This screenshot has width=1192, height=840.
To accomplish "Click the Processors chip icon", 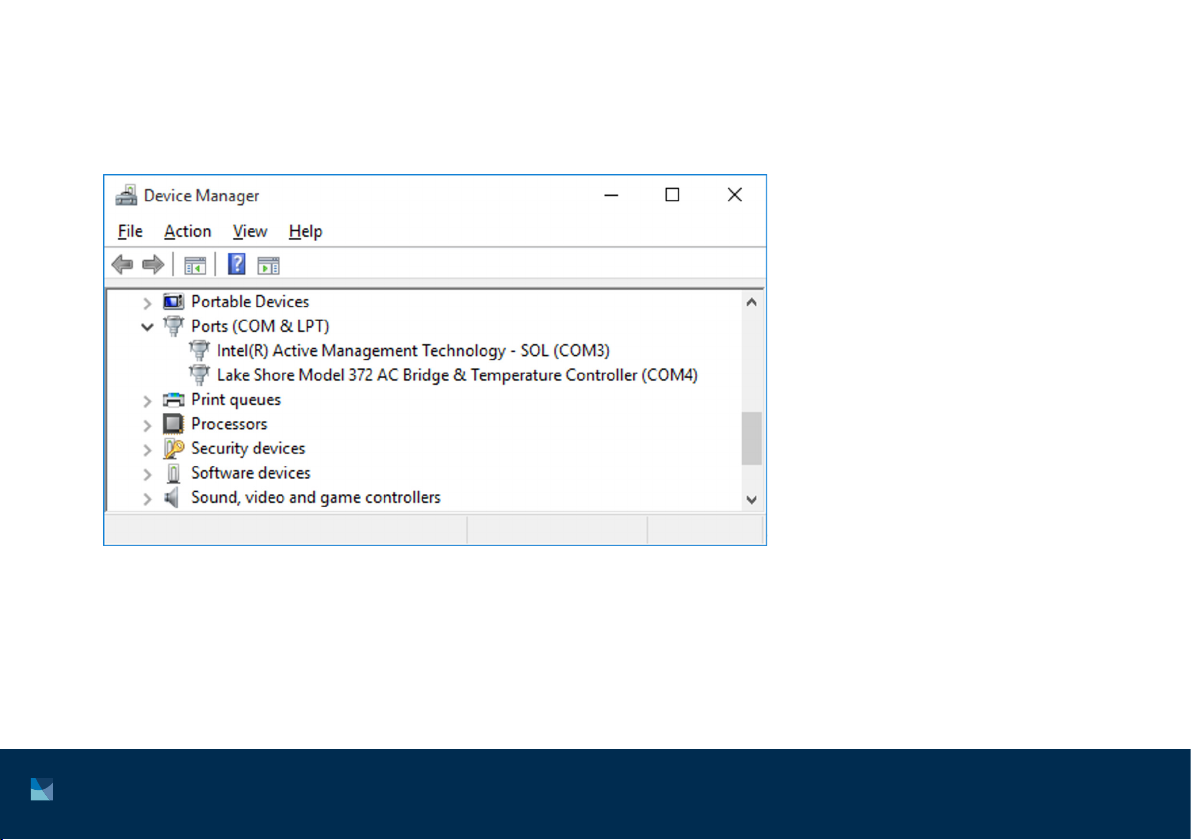I will 174,424.
